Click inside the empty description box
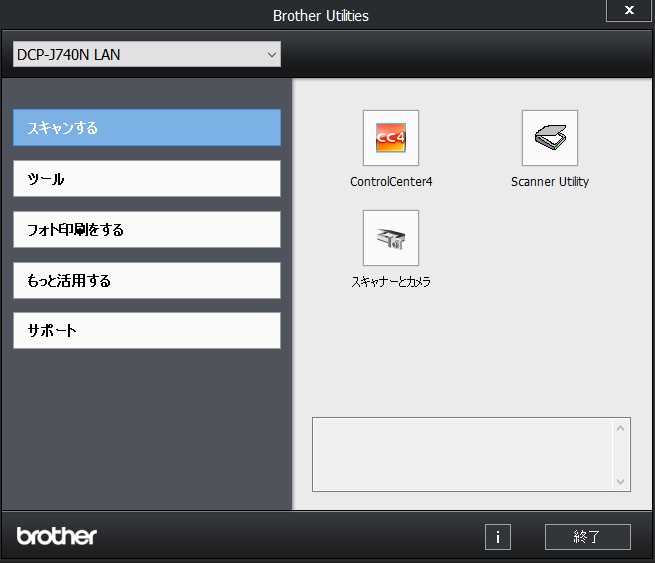The width and height of the screenshot is (655, 563). 462,455
